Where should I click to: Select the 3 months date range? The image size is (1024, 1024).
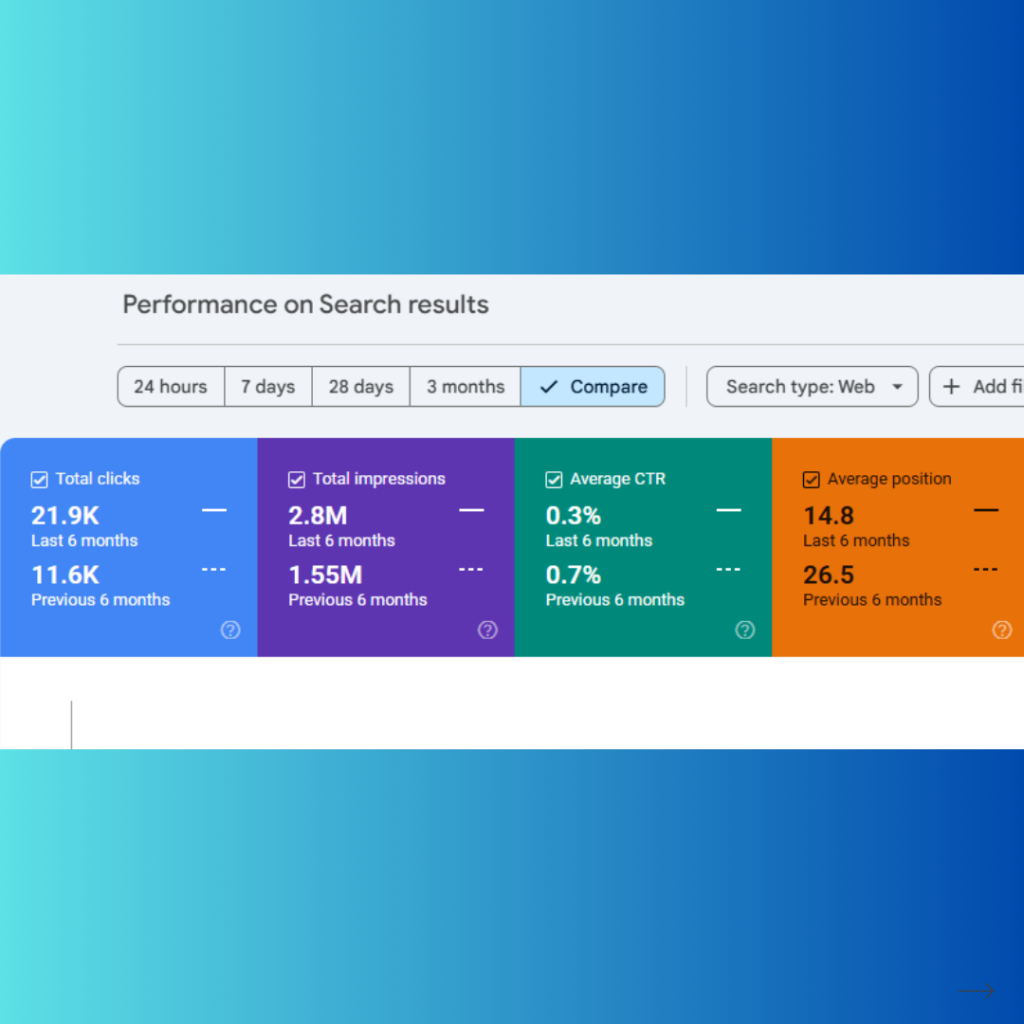pos(465,387)
